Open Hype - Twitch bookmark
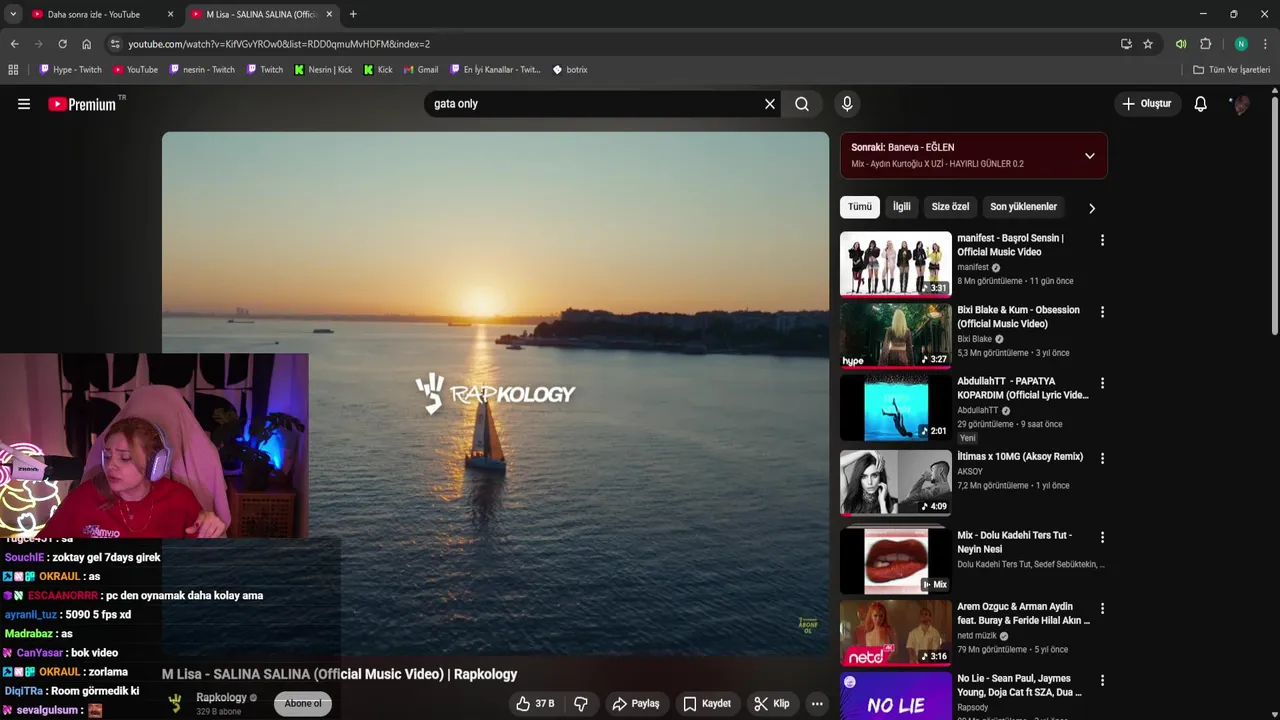 point(70,70)
